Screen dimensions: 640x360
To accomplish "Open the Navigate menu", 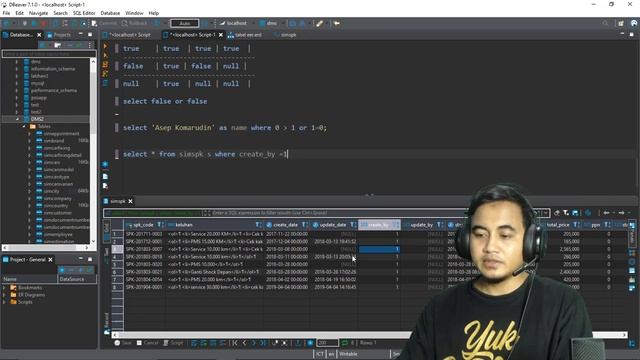I will pyautogui.click(x=38, y=13).
